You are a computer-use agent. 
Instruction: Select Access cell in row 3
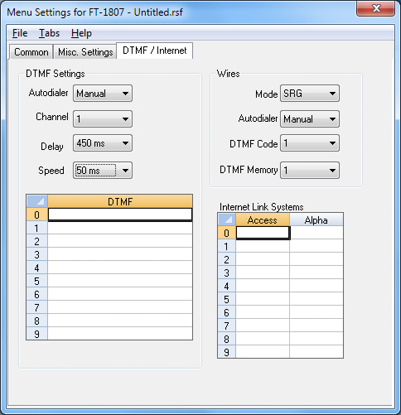click(x=262, y=273)
